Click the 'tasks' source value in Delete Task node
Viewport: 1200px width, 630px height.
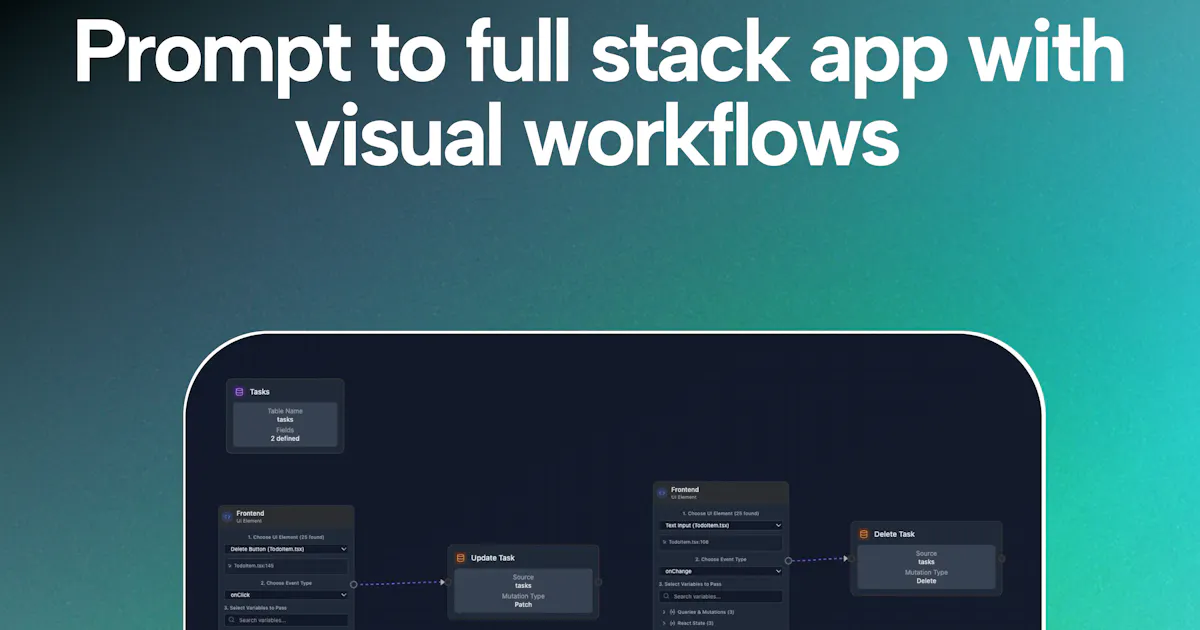click(926, 562)
